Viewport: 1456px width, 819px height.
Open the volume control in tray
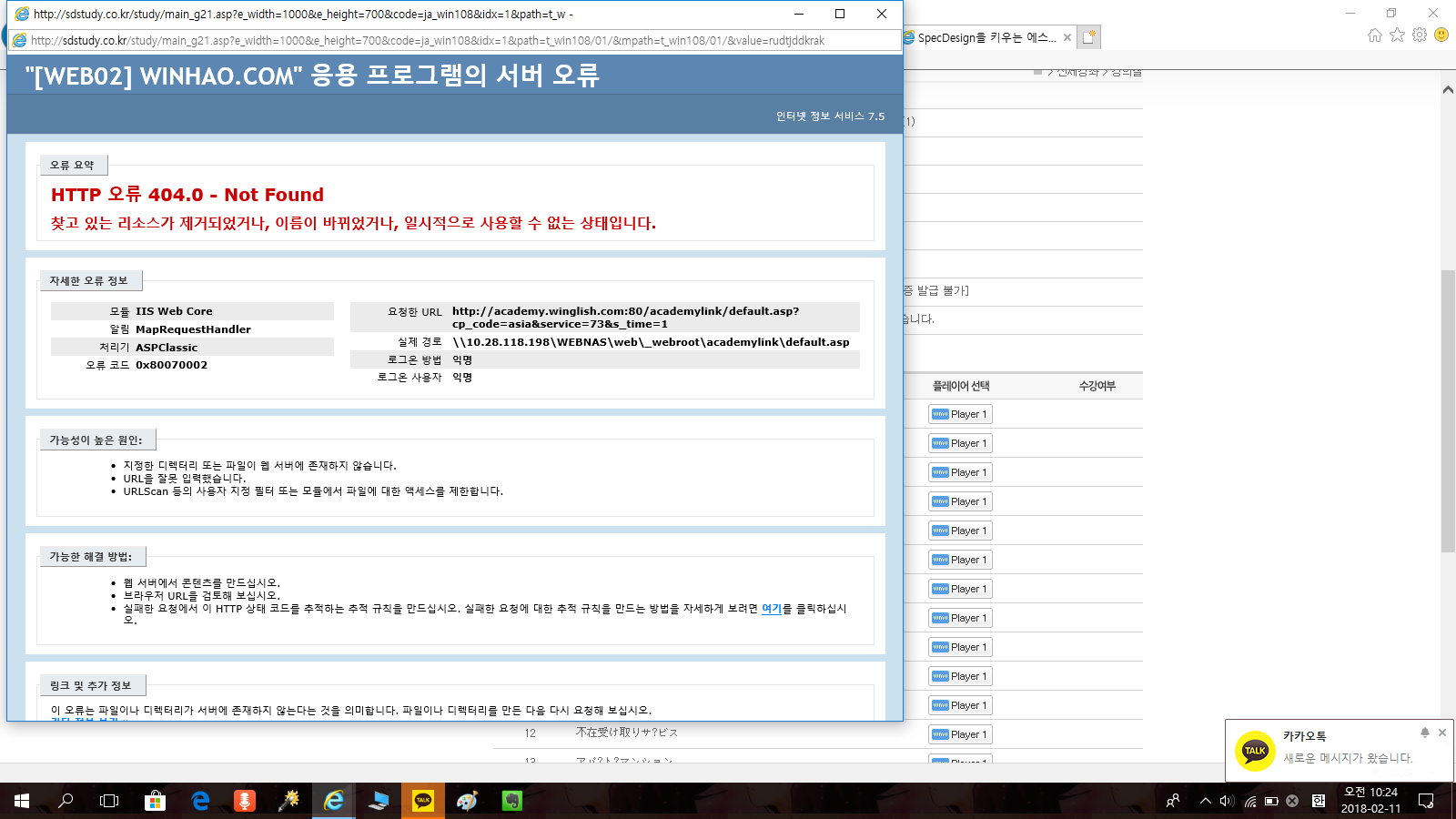point(1227,801)
